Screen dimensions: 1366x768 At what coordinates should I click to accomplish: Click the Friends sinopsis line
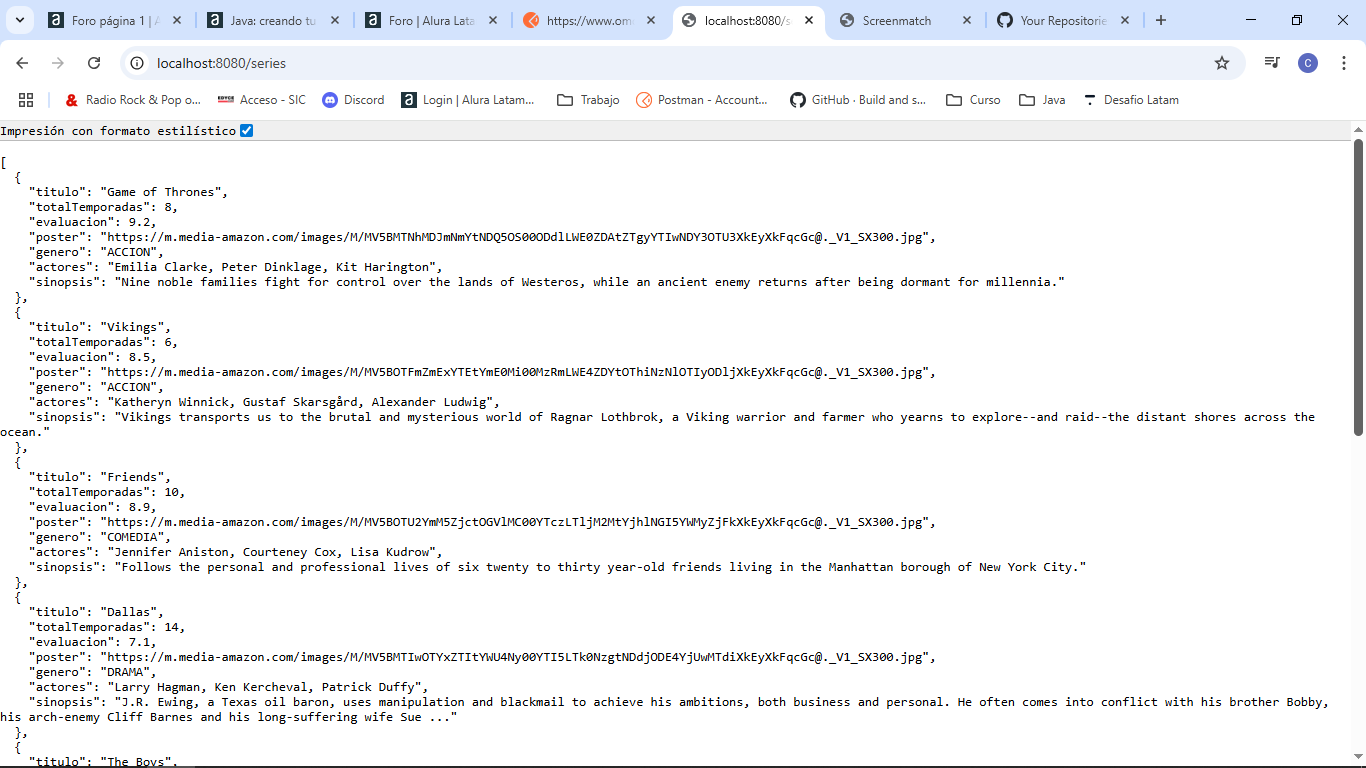[557, 567]
